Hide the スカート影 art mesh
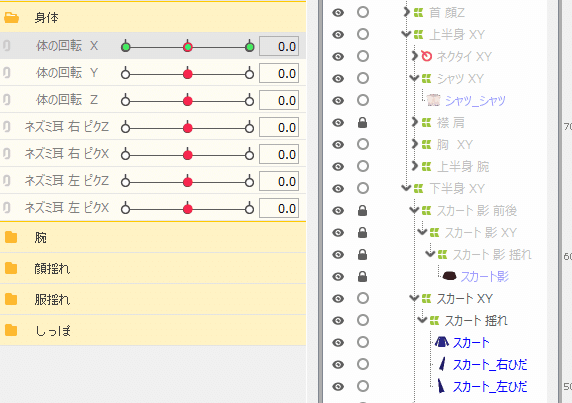This screenshot has width=572, height=403. (338, 276)
